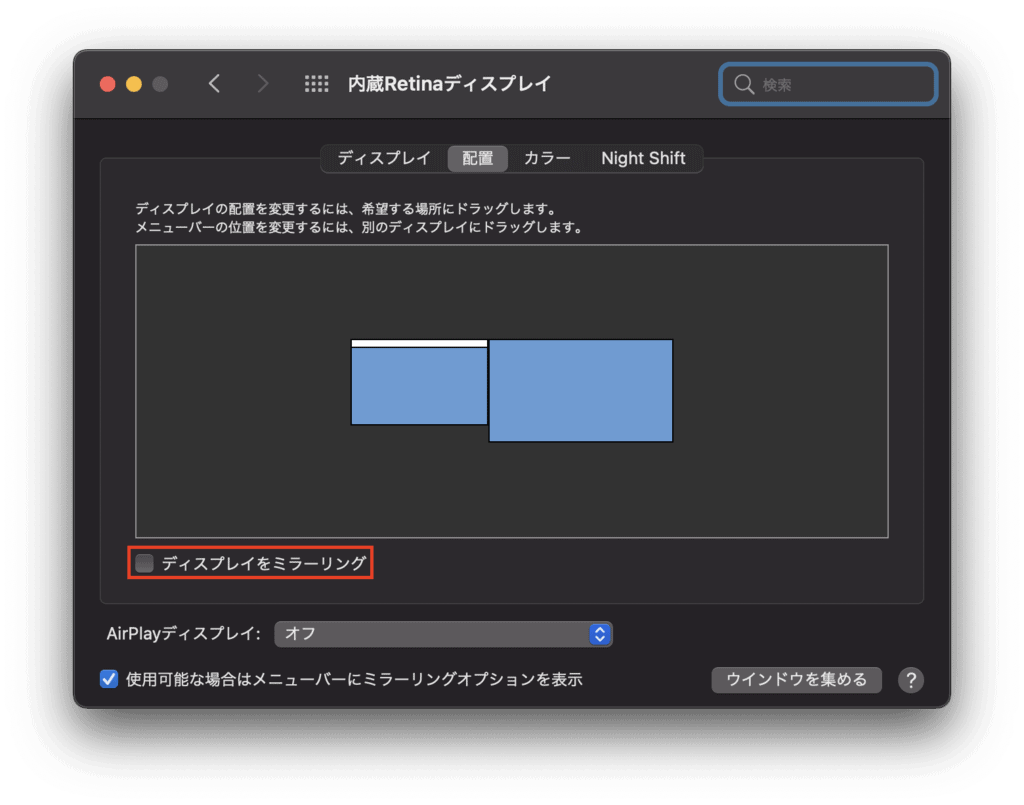Image resolution: width=1024 pixels, height=805 pixels.
Task: Click the white menu bar strip
Action: 419,343
